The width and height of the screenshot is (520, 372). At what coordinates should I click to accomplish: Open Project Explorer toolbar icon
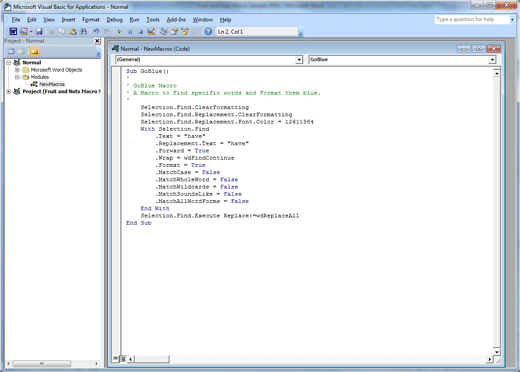163,32
